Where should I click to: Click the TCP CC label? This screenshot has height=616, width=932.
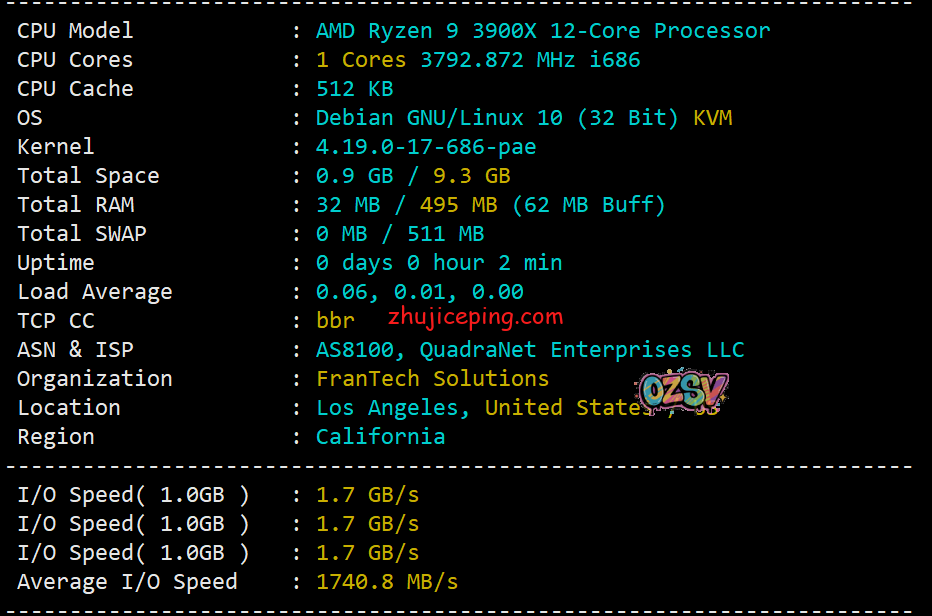[55, 321]
